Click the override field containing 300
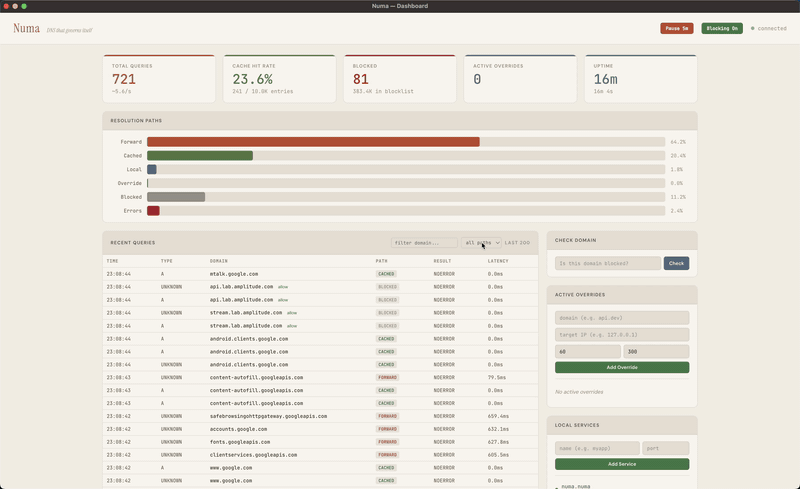The width and height of the screenshot is (800, 489). (656, 352)
